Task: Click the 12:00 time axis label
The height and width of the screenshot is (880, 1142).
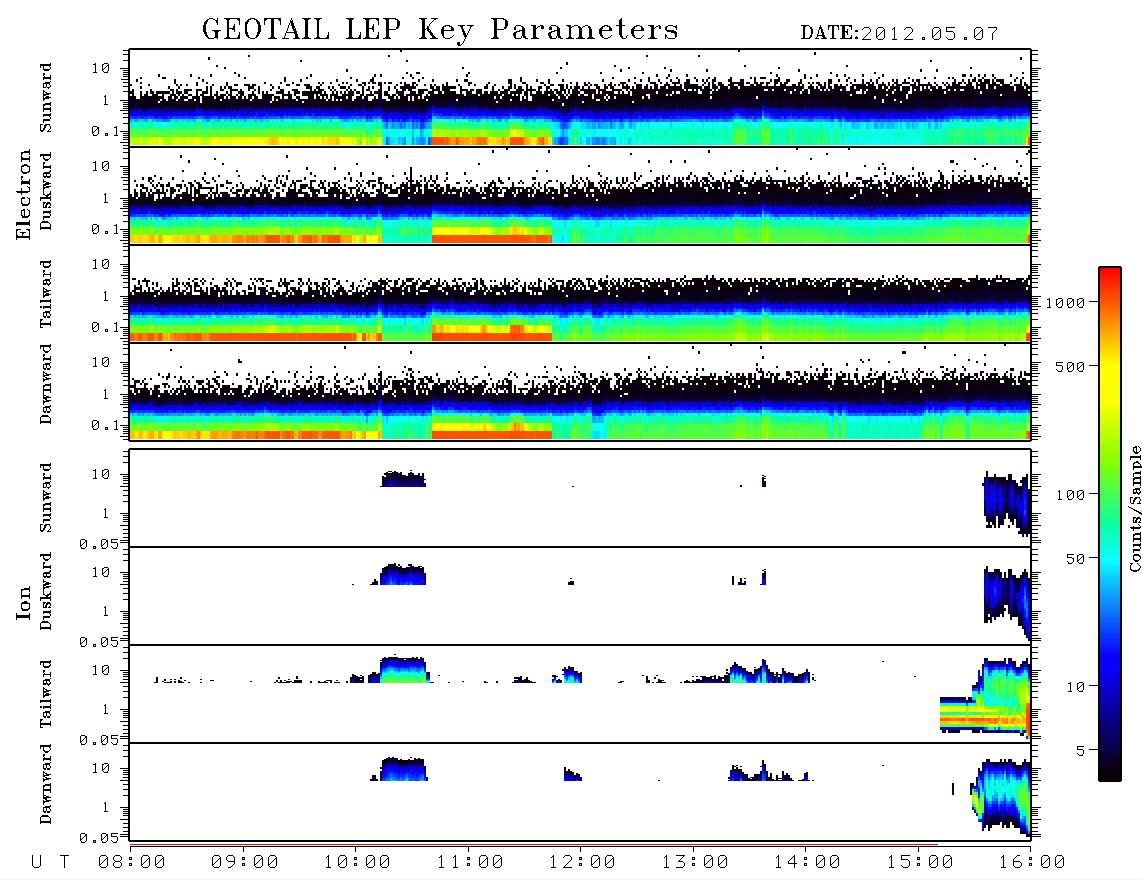Action: [x=582, y=862]
